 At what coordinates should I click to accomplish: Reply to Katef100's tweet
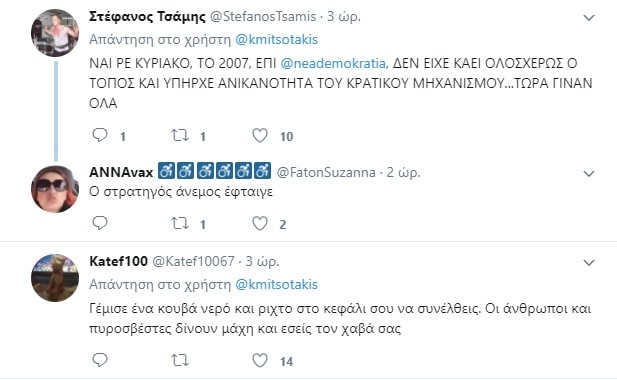[100, 360]
